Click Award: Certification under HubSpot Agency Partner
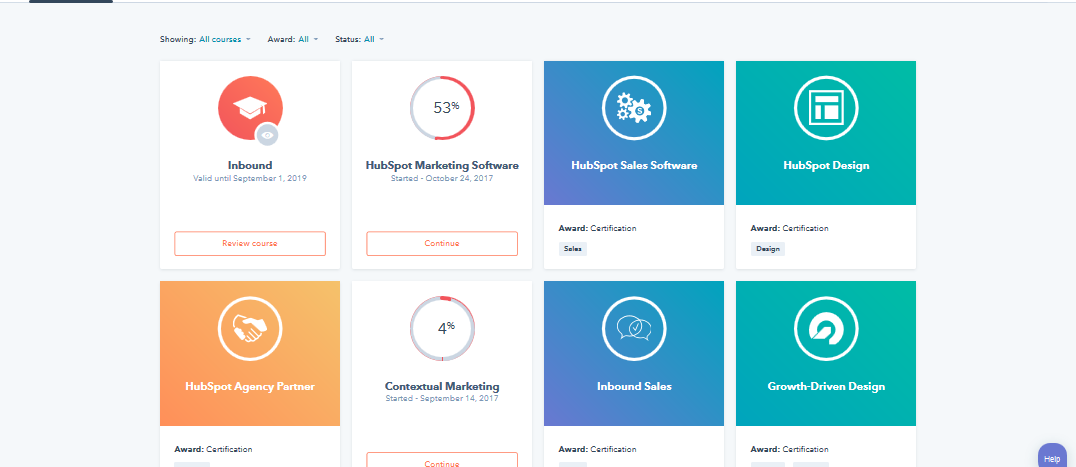Image resolution: width=1076 pixels, height=467 pixels. 213,450
